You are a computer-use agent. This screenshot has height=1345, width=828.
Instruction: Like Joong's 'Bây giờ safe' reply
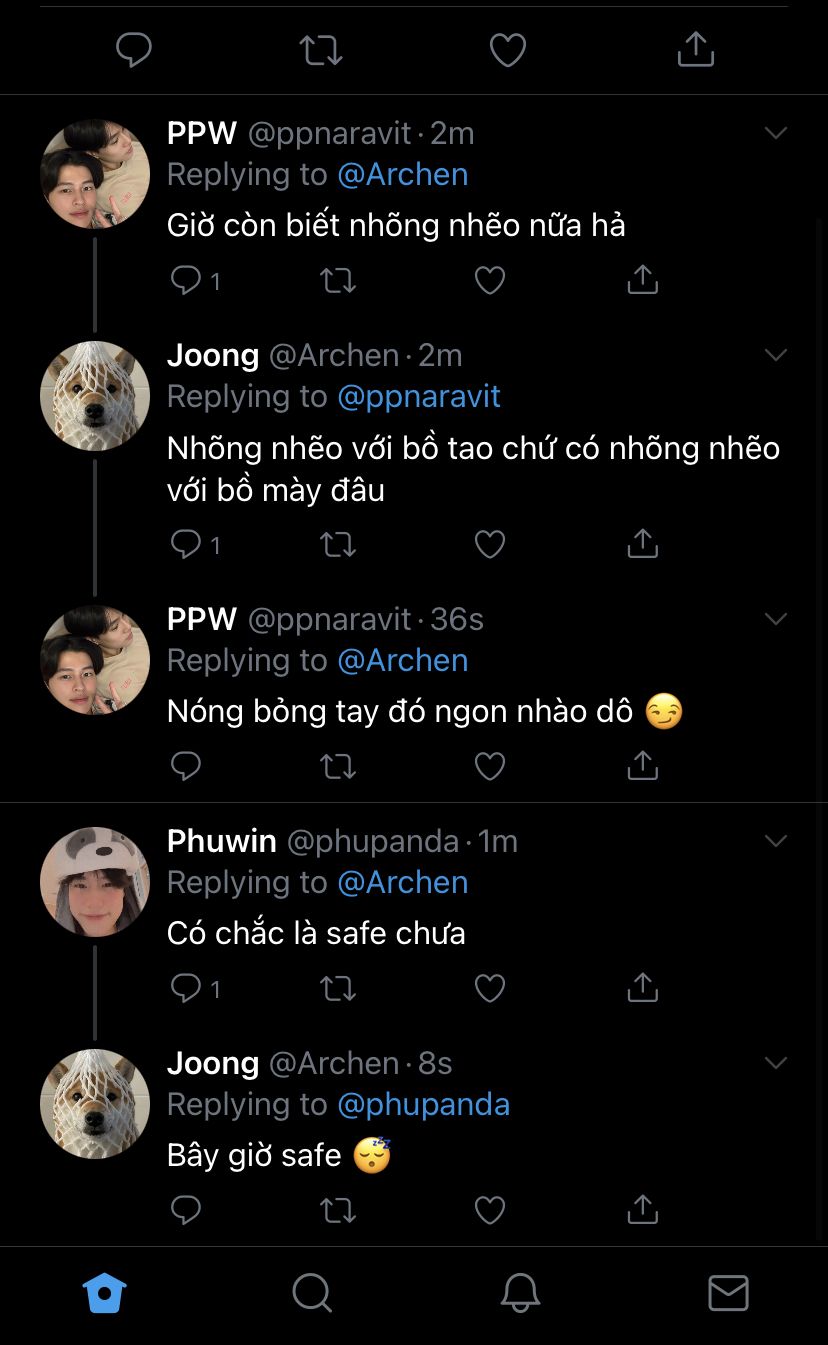coord(489,1210)
